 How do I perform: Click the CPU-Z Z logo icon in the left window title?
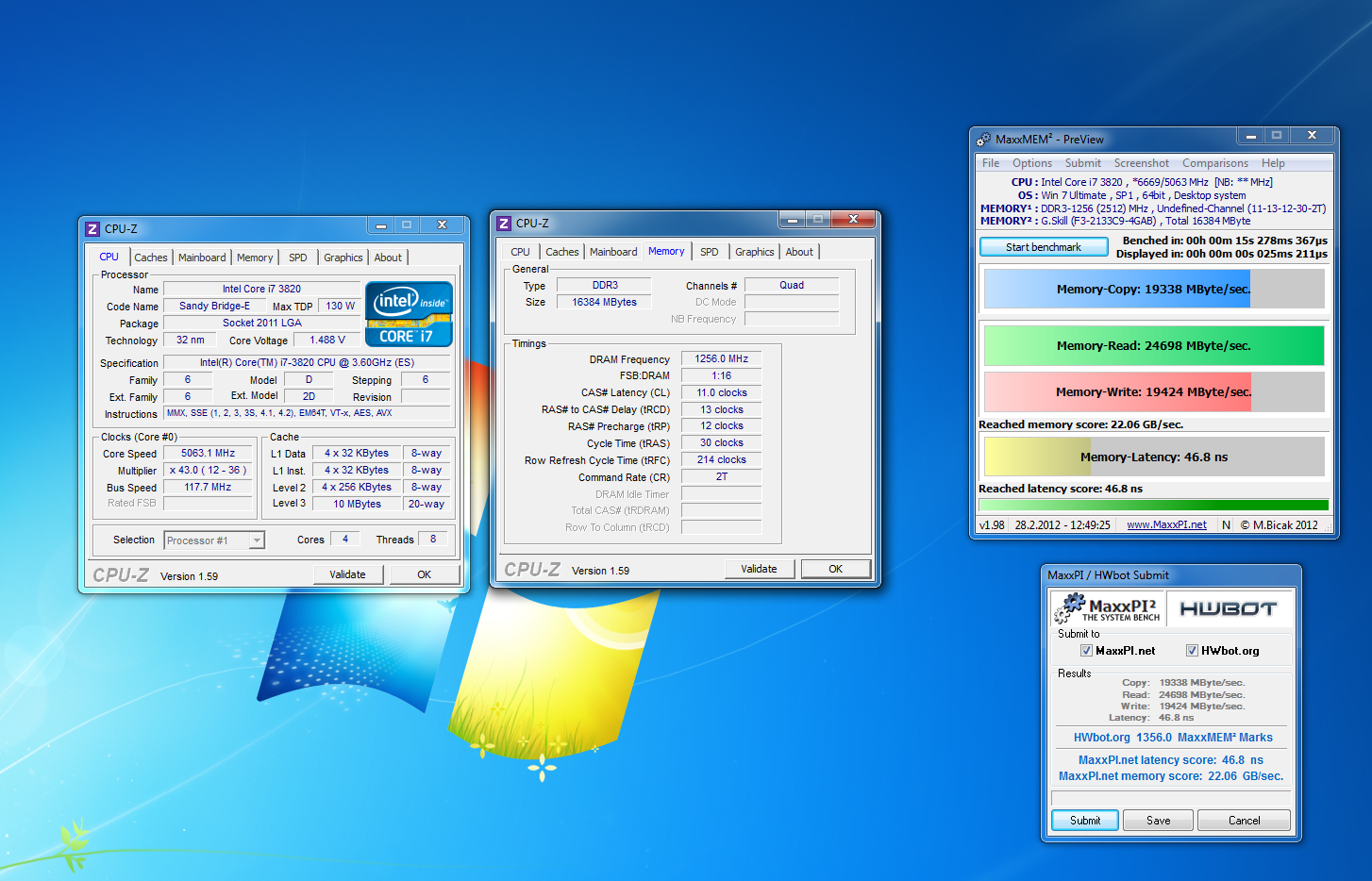tap(92, 229)
